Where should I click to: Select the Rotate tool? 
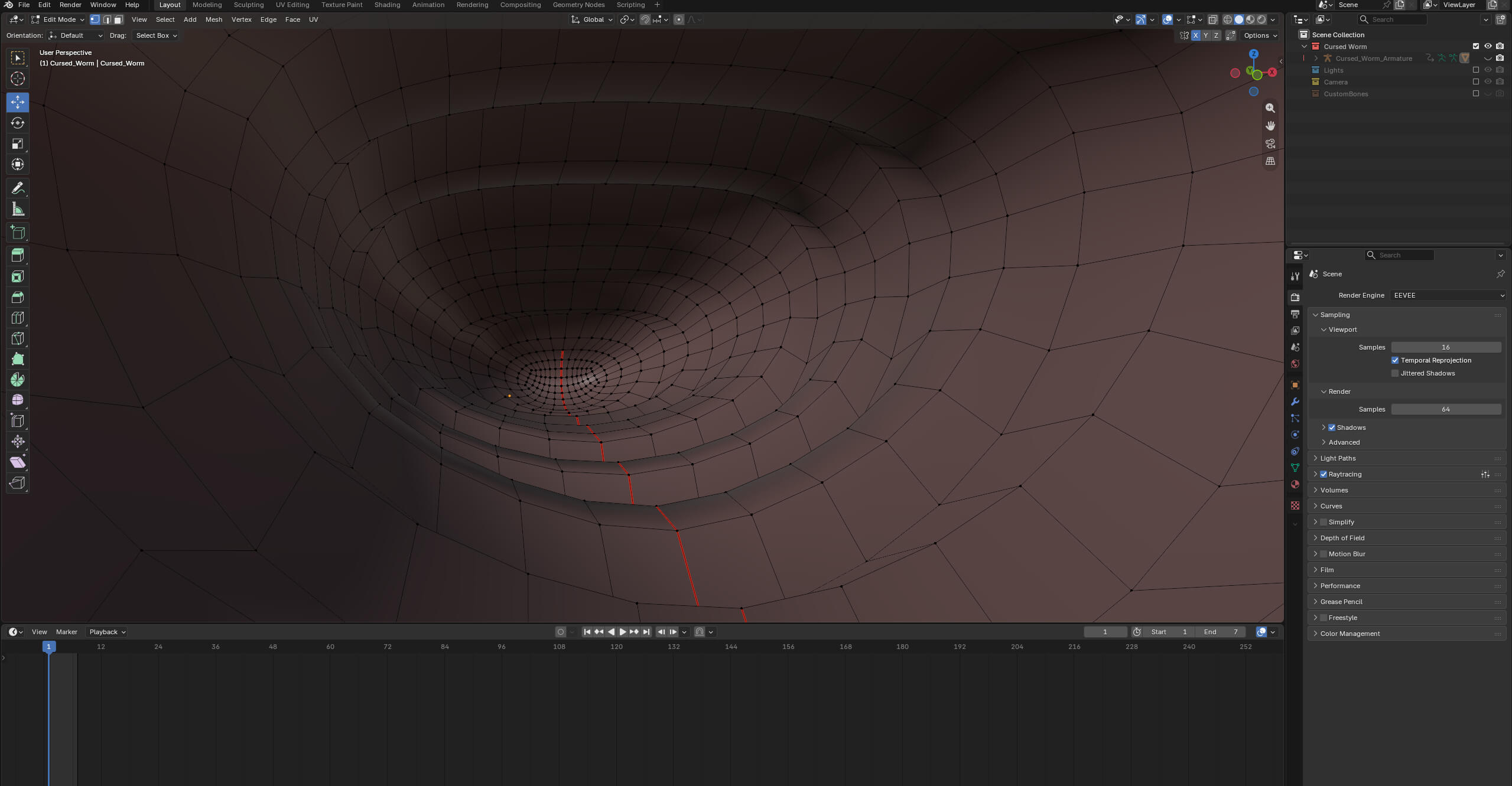18,123
